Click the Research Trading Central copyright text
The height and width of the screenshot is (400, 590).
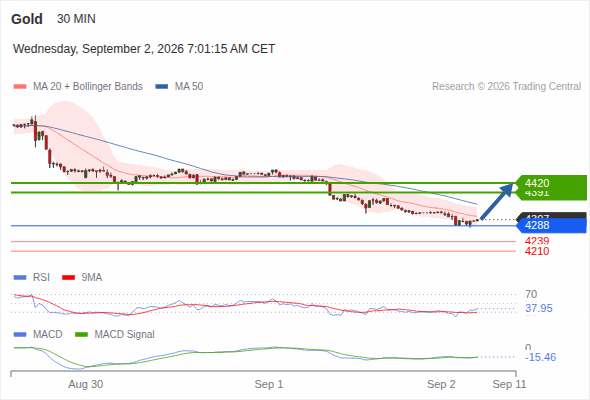(x=506, y=87)
